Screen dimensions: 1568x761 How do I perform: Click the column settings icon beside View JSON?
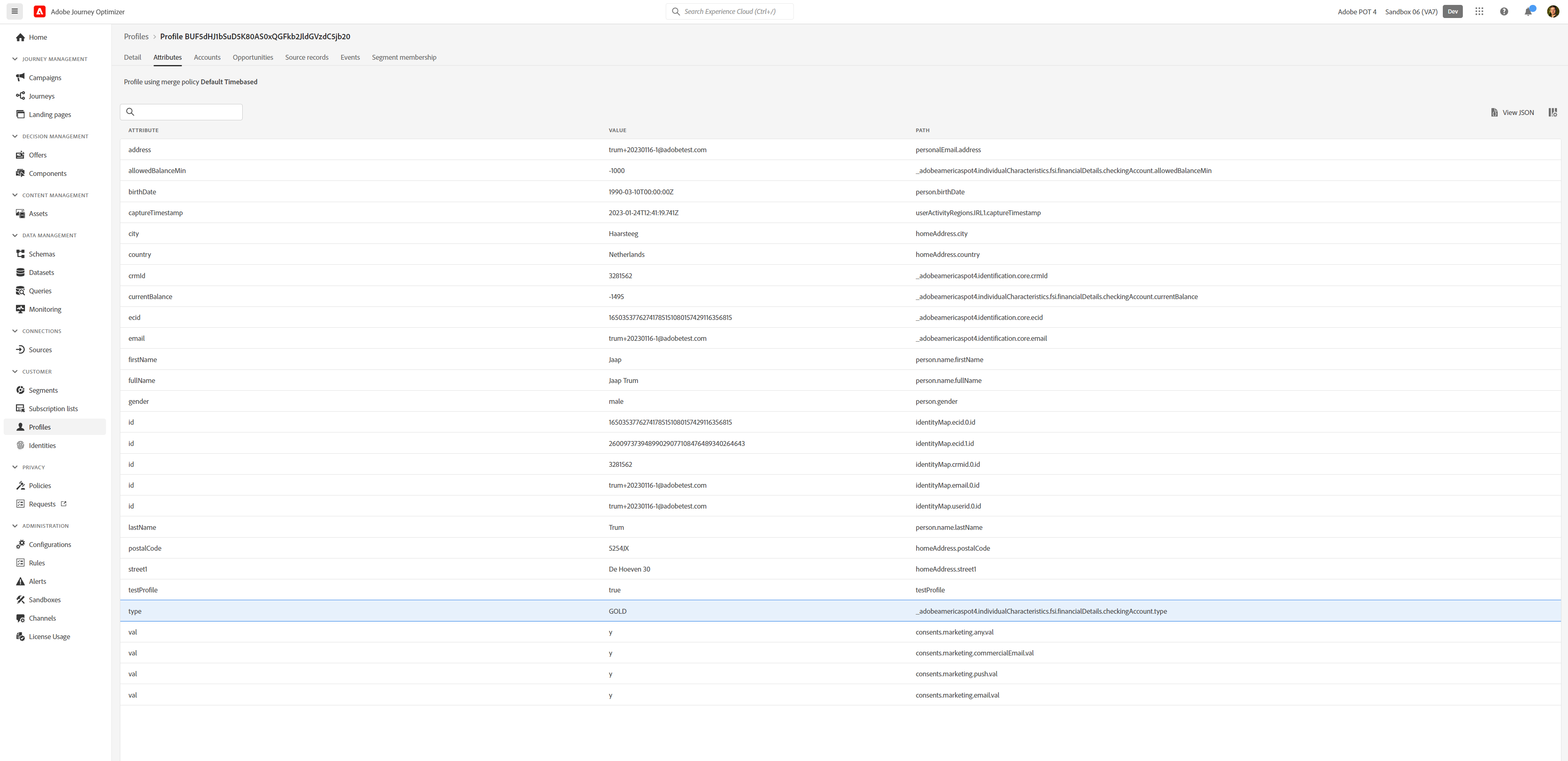coord(1553,113)
